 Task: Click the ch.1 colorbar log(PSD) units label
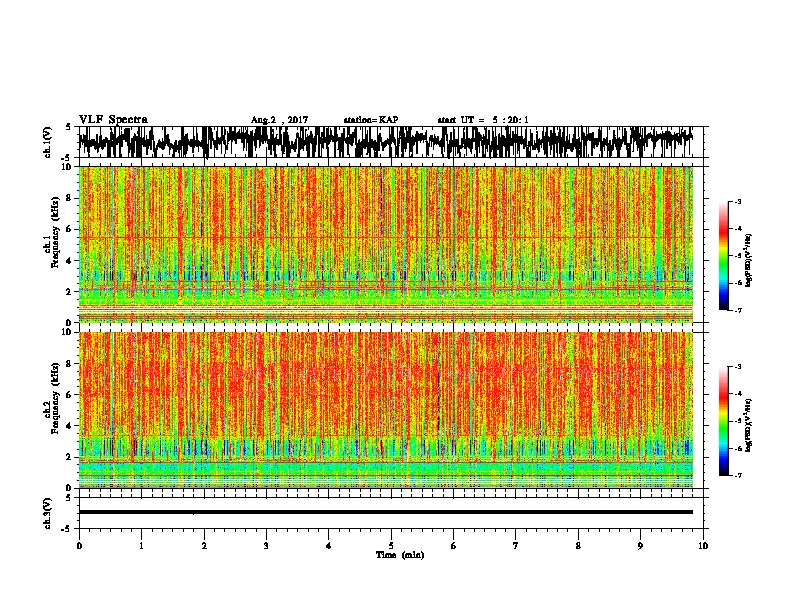749,261
